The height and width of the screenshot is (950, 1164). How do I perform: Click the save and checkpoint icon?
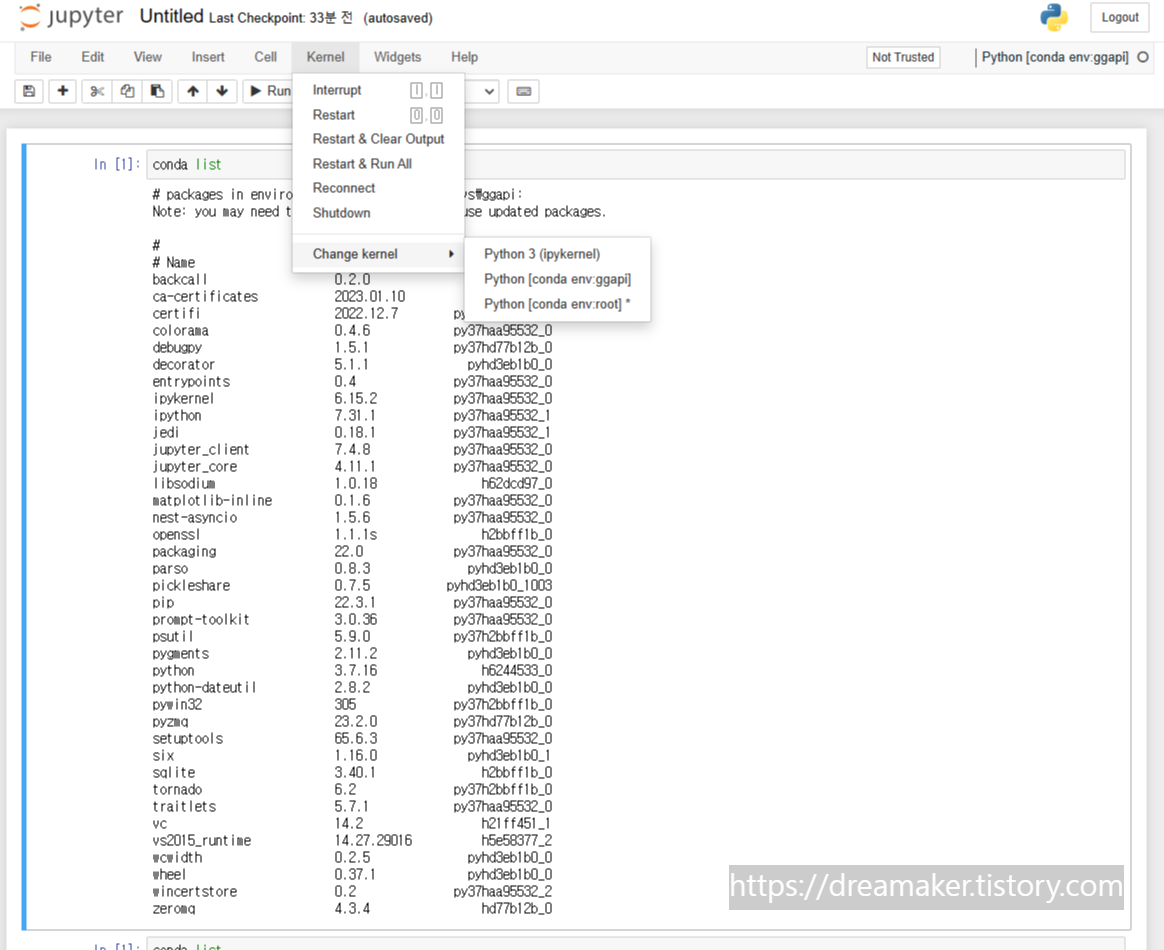pyautogui.click(x=29, y=91)
